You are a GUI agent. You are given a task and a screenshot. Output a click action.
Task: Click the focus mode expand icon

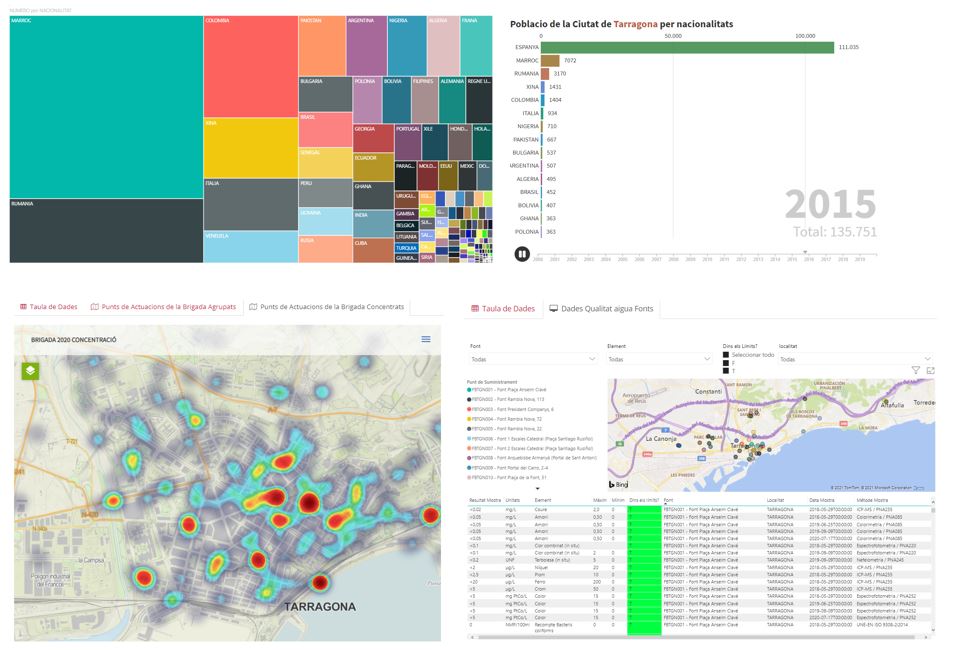click(x=931, y=370)
